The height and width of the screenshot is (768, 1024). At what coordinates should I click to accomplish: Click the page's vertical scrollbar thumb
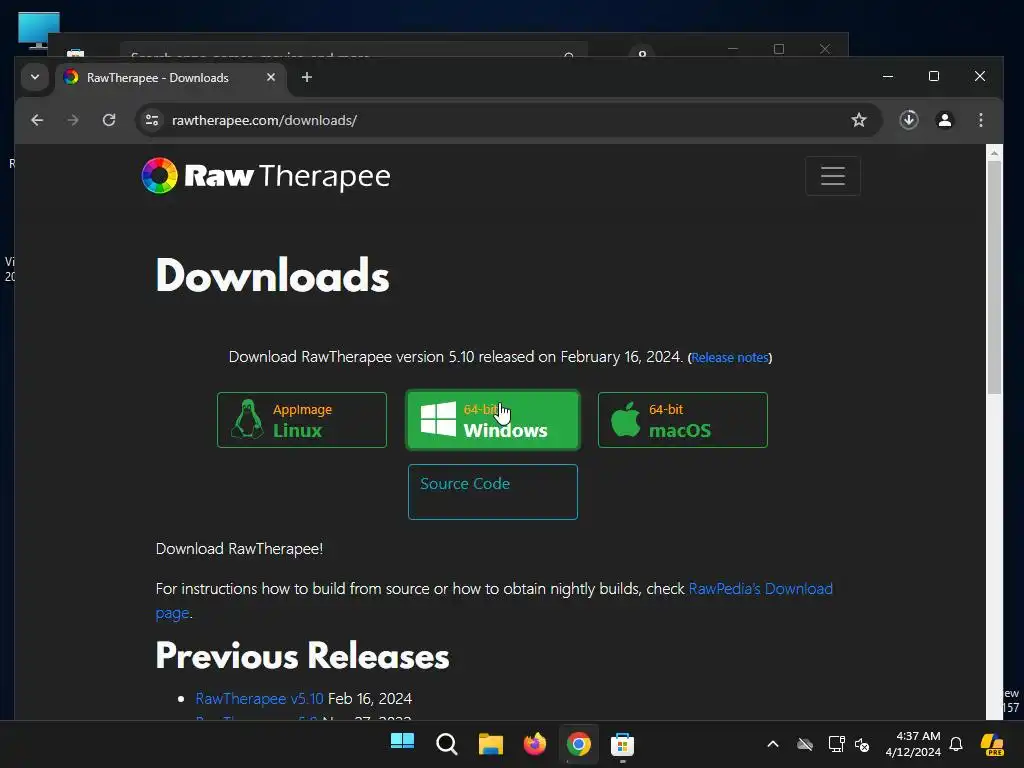(x=994, y=278)
